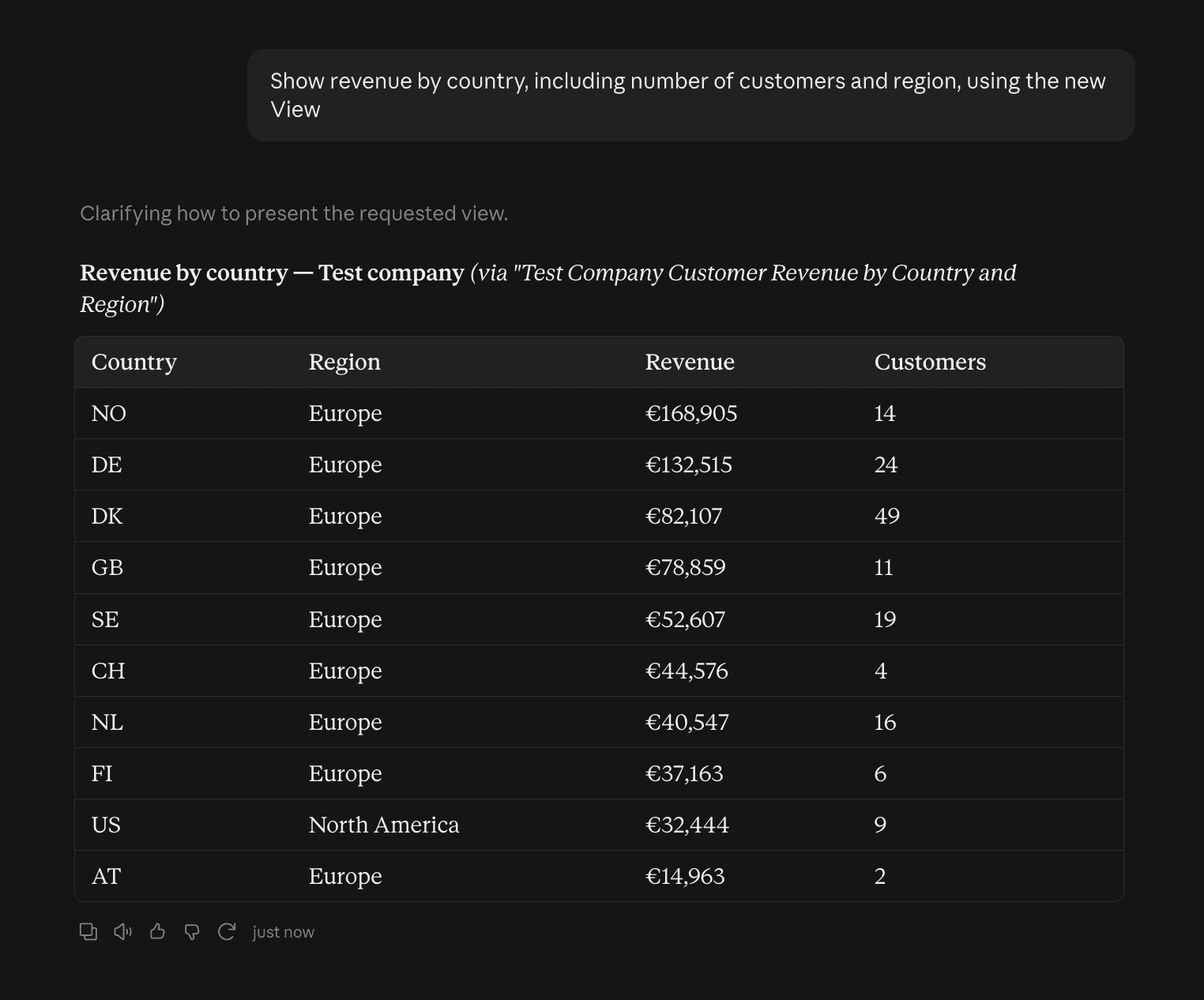Image resolution: width=1204 pixels, height=1000 pixels.
Task: Click the €14,963 revenue value
Action: 685,876
